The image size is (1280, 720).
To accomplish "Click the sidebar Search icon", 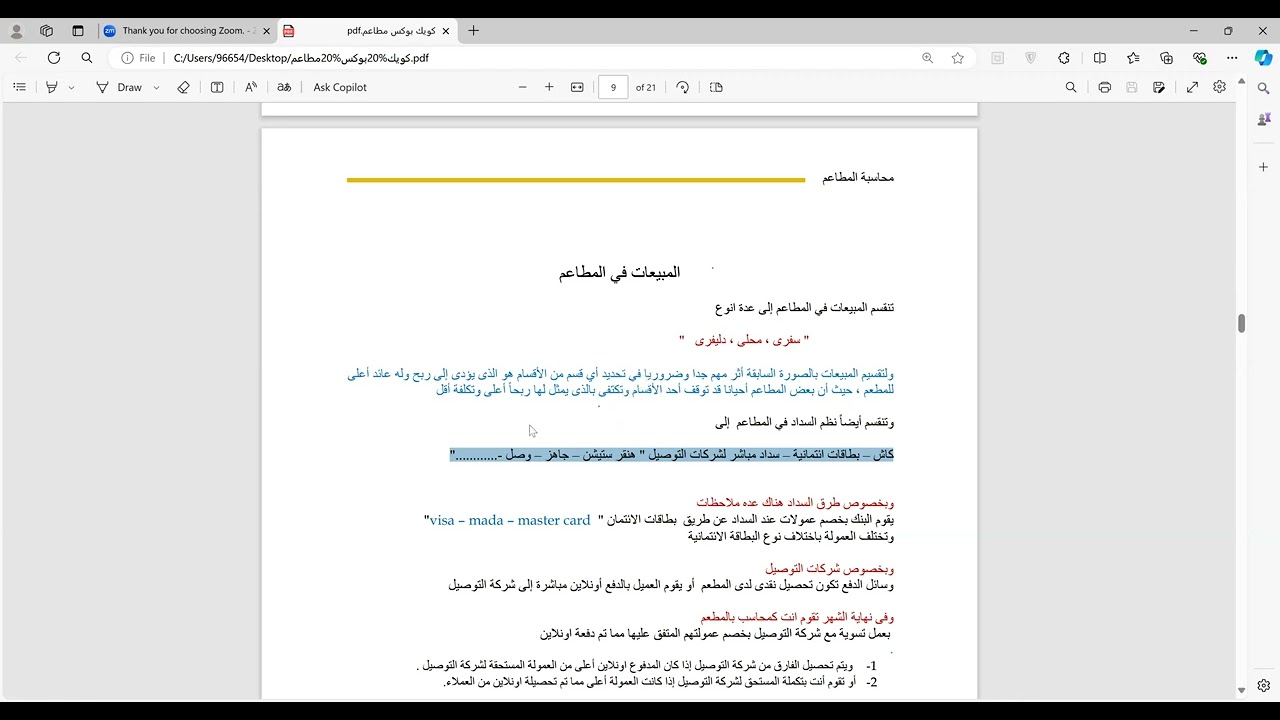I will (x=1264, y=88).
